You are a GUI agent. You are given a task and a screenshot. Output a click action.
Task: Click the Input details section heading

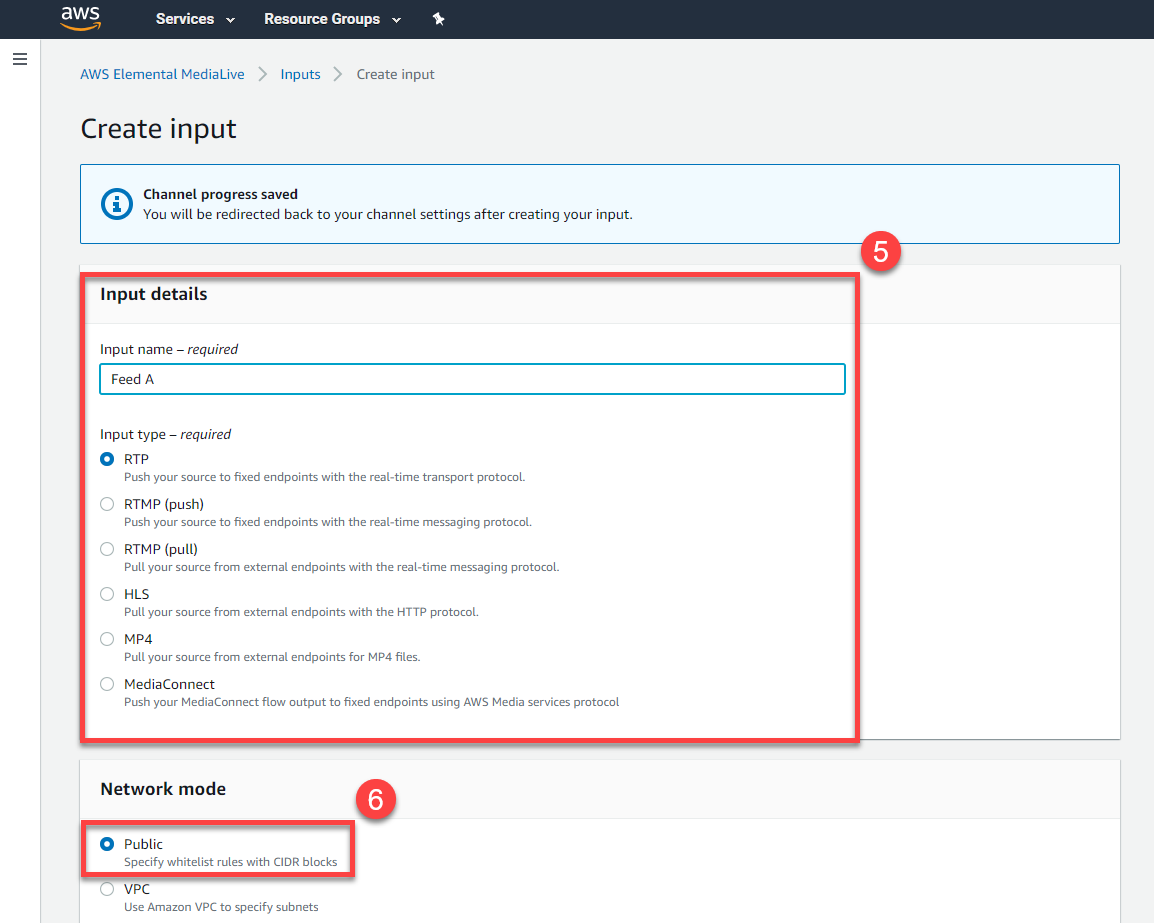coord(154,294)
